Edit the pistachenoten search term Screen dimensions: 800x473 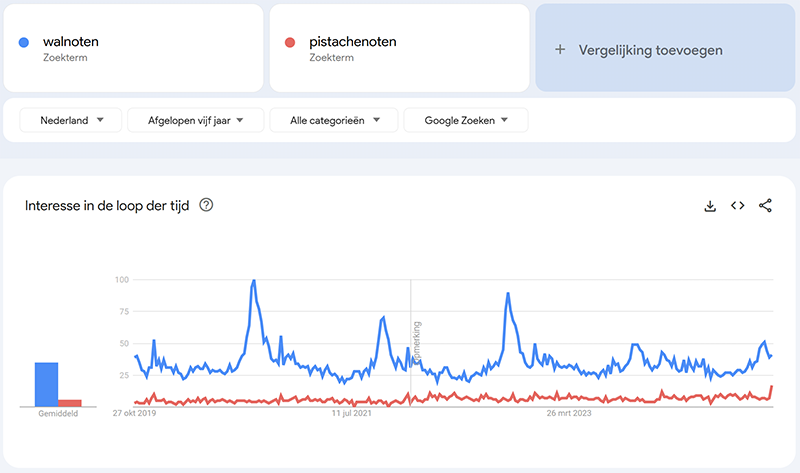353,42
